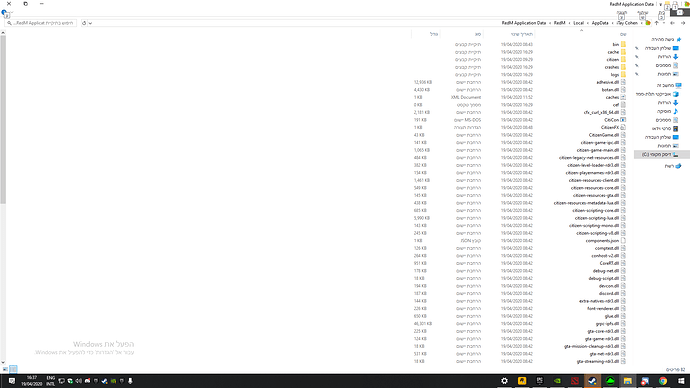Viewport: 690px width, 388px height.
Task: Open Network in the navigation pane
Action: click(x=673, y=166)
